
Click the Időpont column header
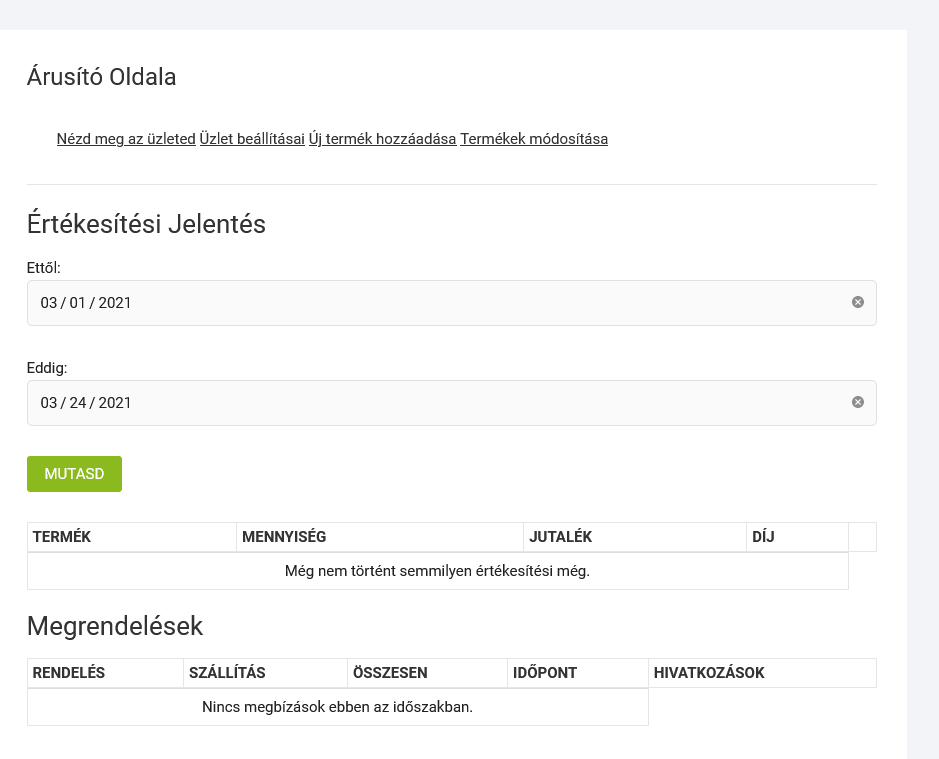tap(545, 673)
